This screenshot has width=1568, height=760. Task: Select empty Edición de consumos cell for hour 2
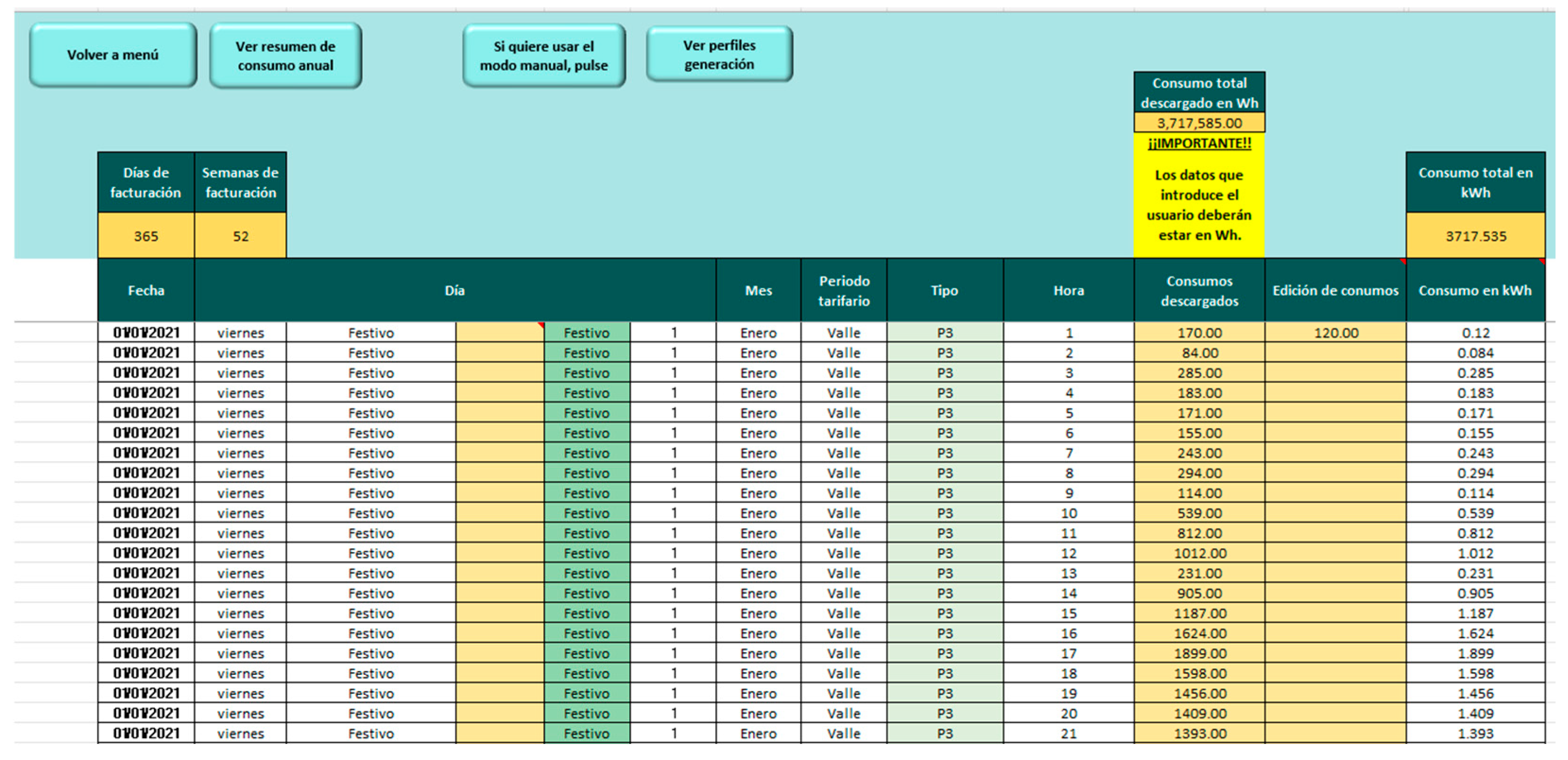coord(1336,353)
